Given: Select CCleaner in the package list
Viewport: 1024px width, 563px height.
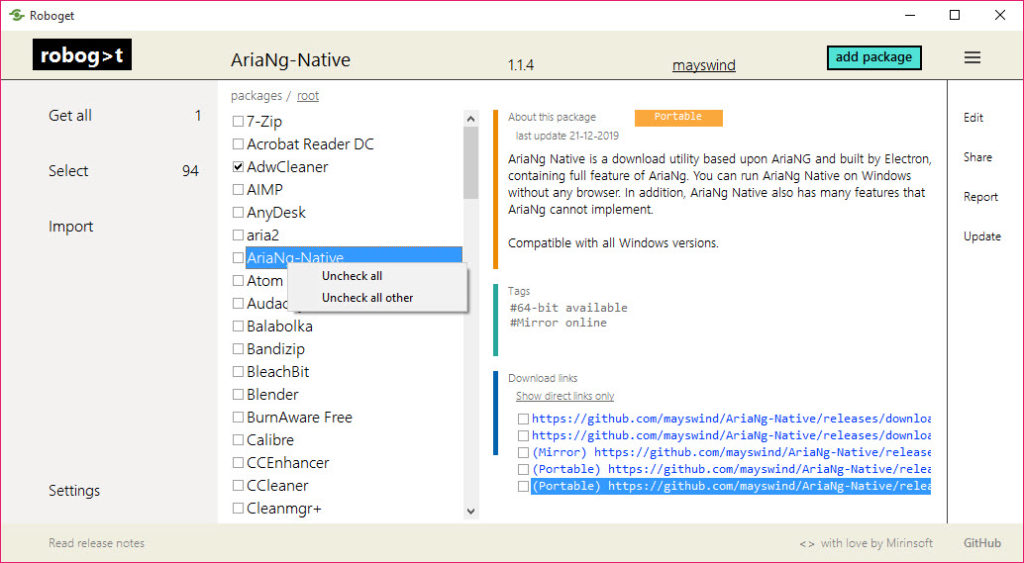Looking at the screenshot, I should click(x=277, y=486).
